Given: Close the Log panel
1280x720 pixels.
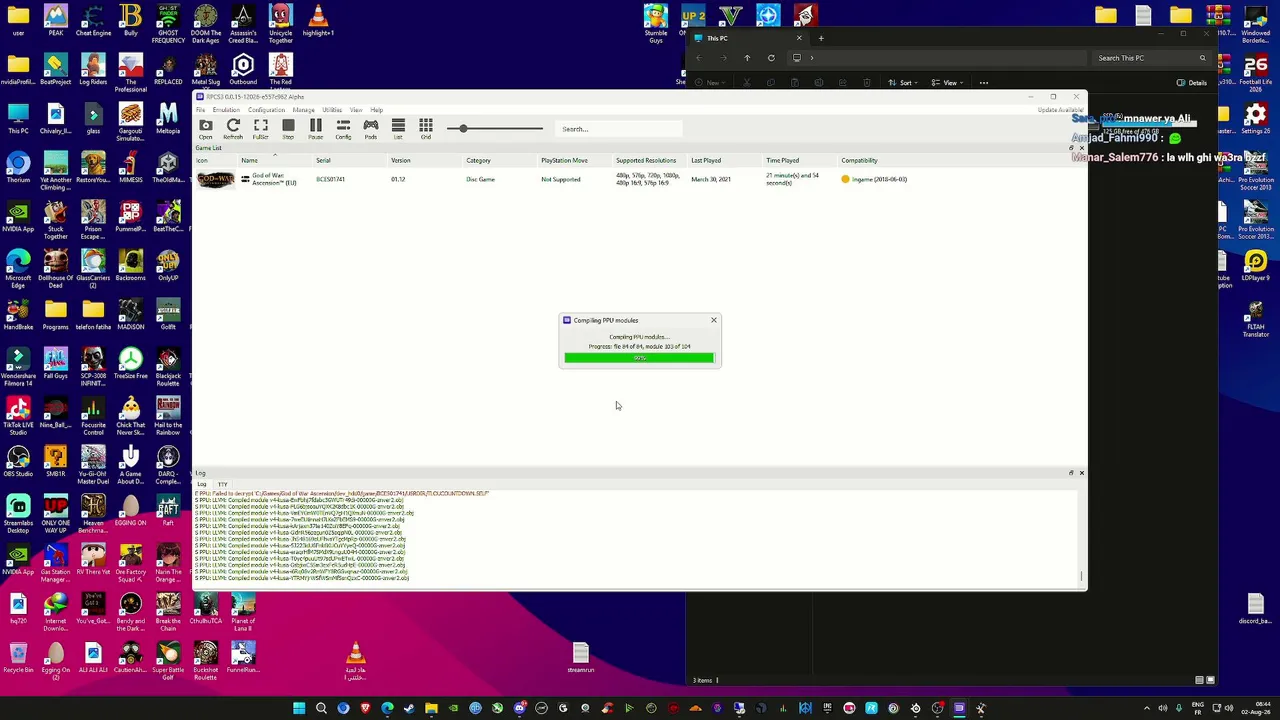Looking at the screenshot, I should point(1081,473).
